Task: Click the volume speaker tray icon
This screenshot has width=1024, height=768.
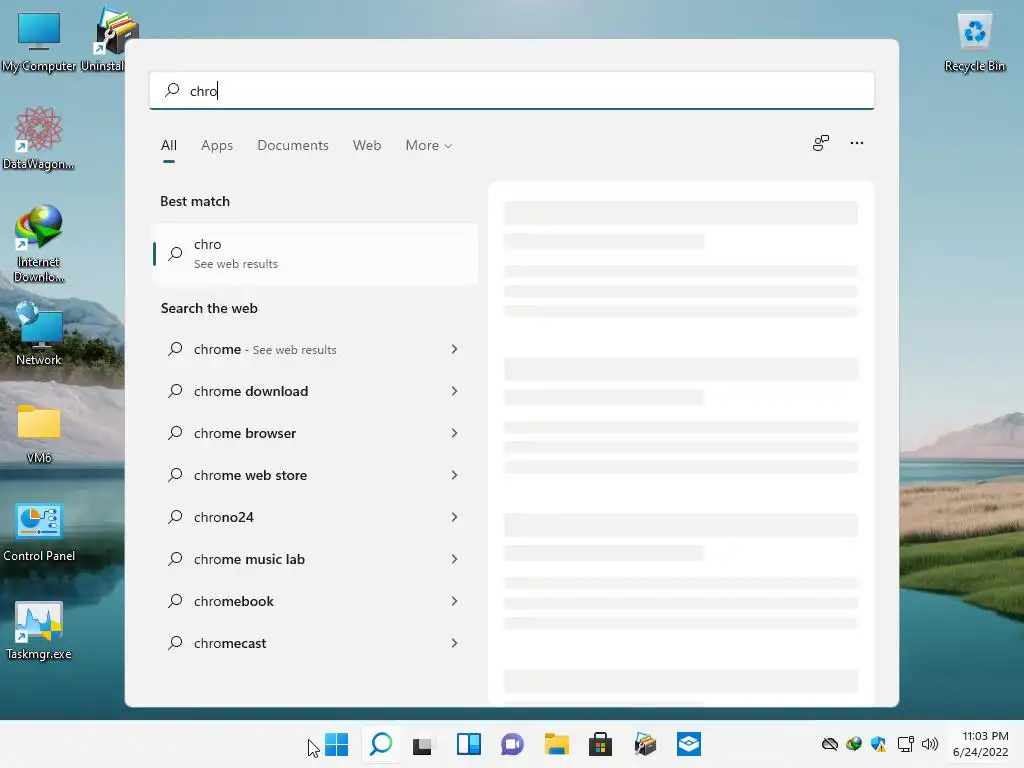Action: tap(930, 744)
